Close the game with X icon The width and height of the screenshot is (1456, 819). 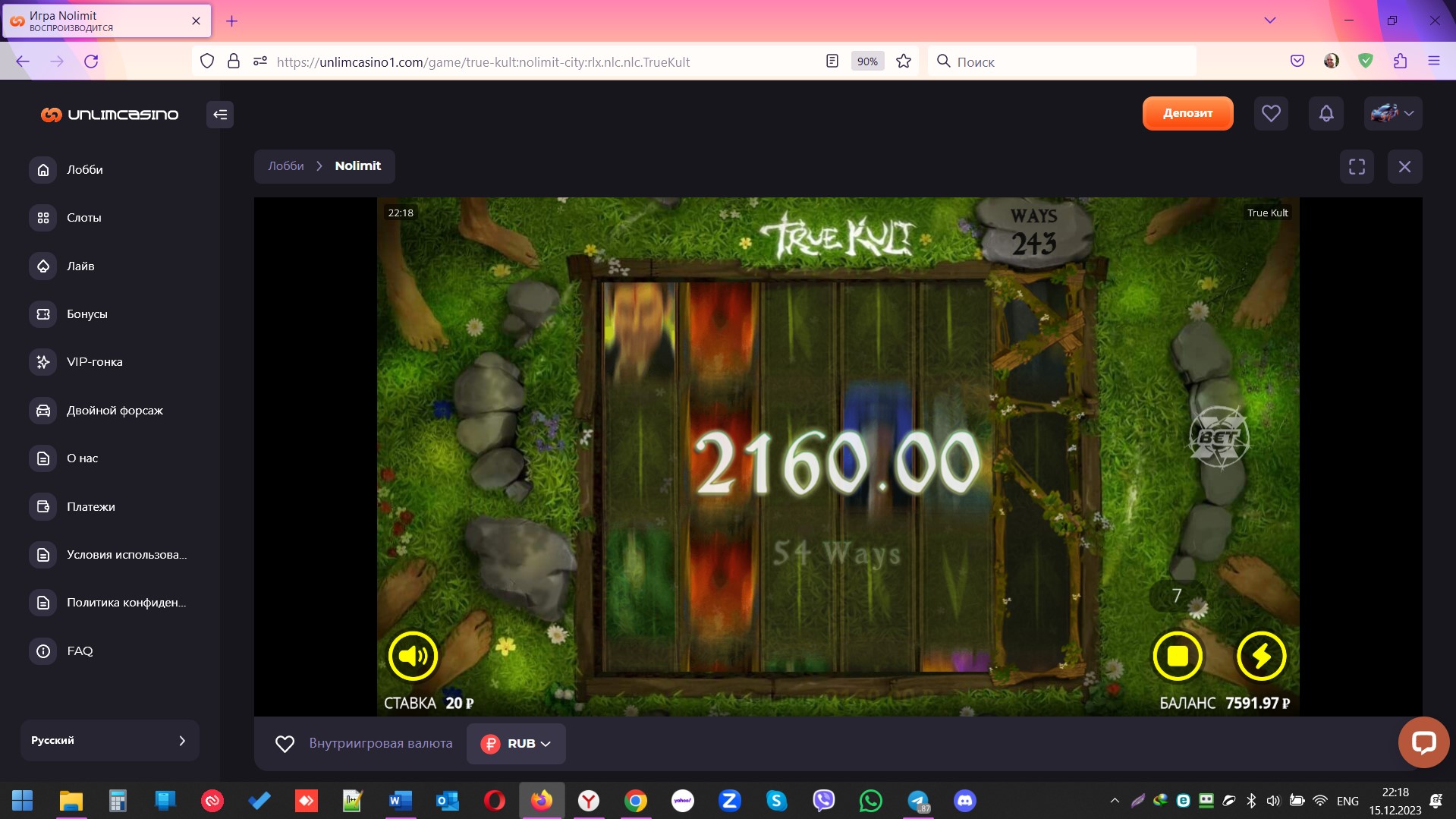click(1404, 166)
